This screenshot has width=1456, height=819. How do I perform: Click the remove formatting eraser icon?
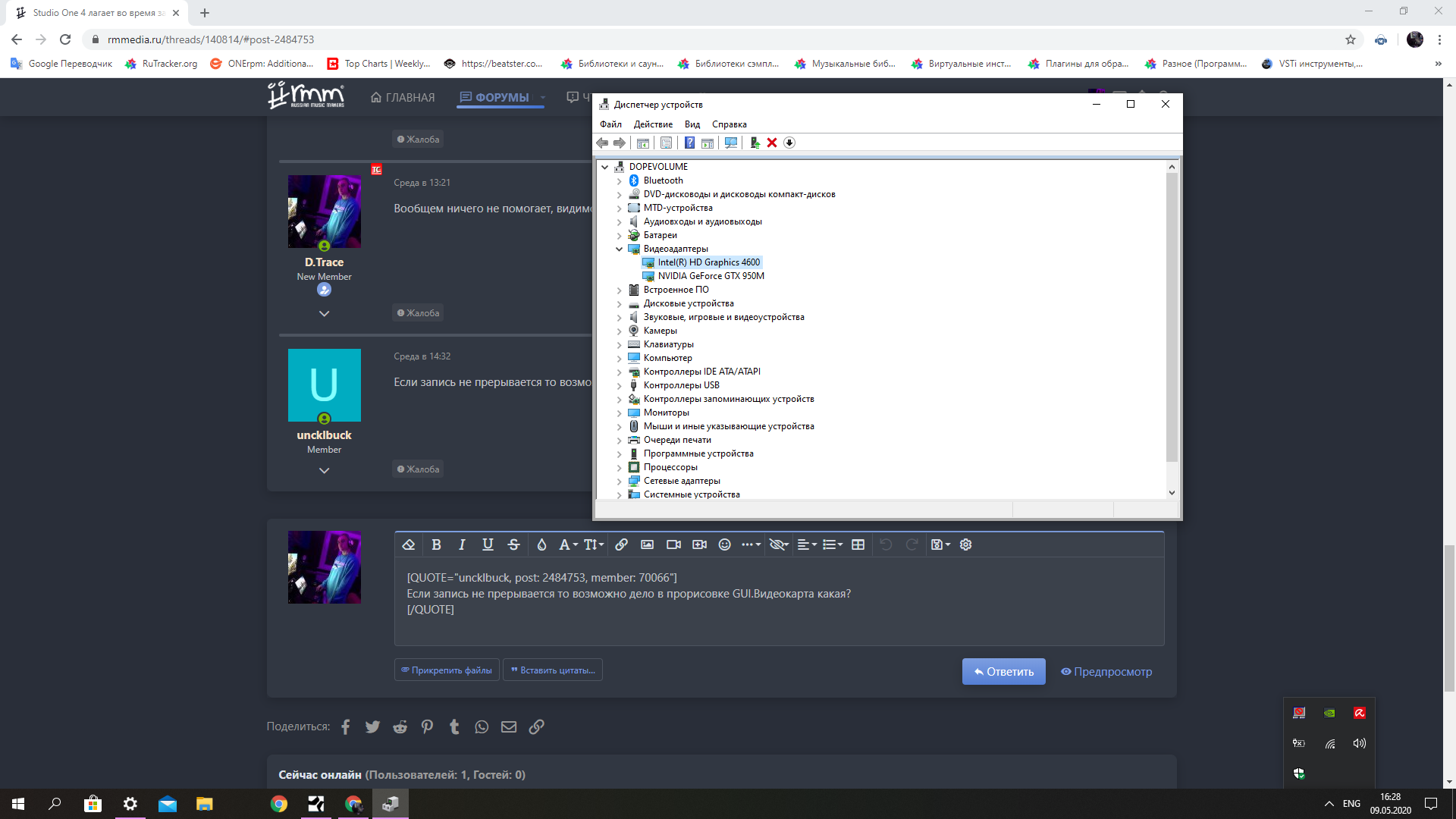click(x=409, y=544)
